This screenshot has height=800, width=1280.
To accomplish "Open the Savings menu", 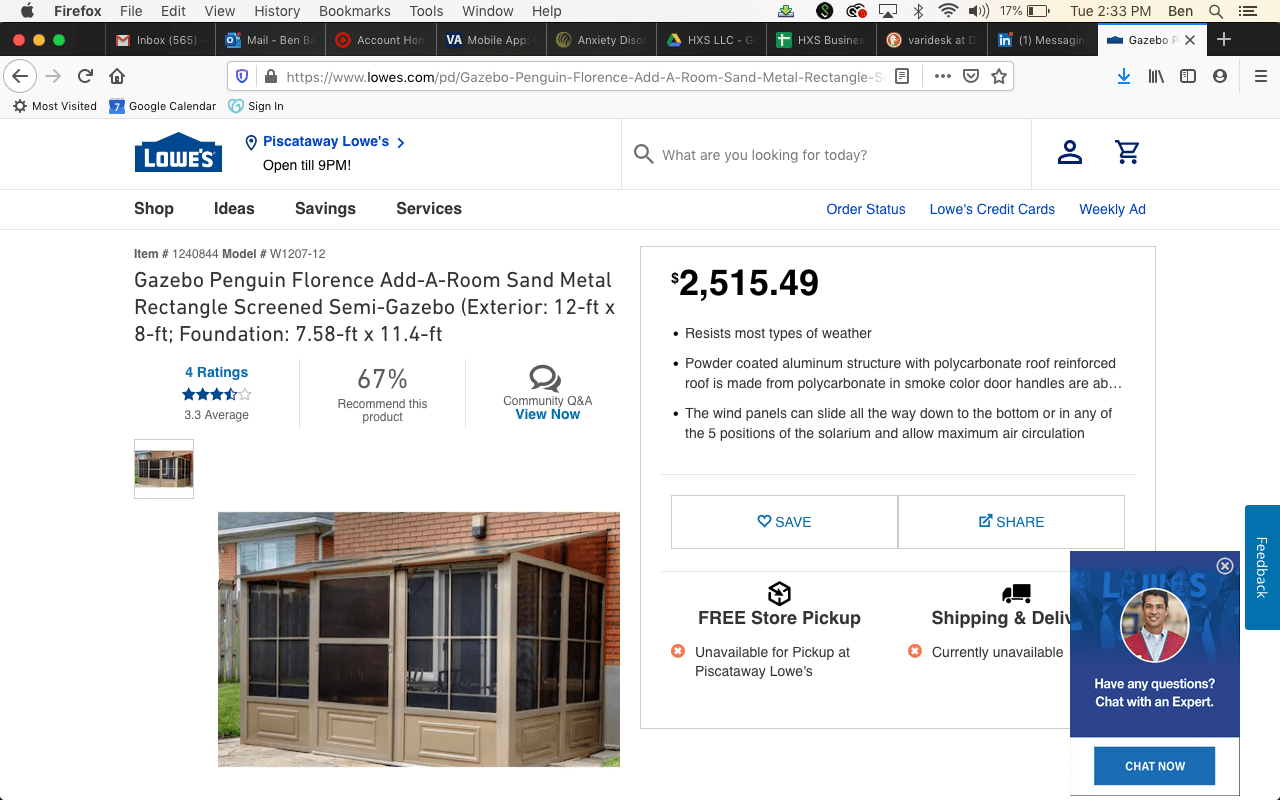I will tap(325, 208).
